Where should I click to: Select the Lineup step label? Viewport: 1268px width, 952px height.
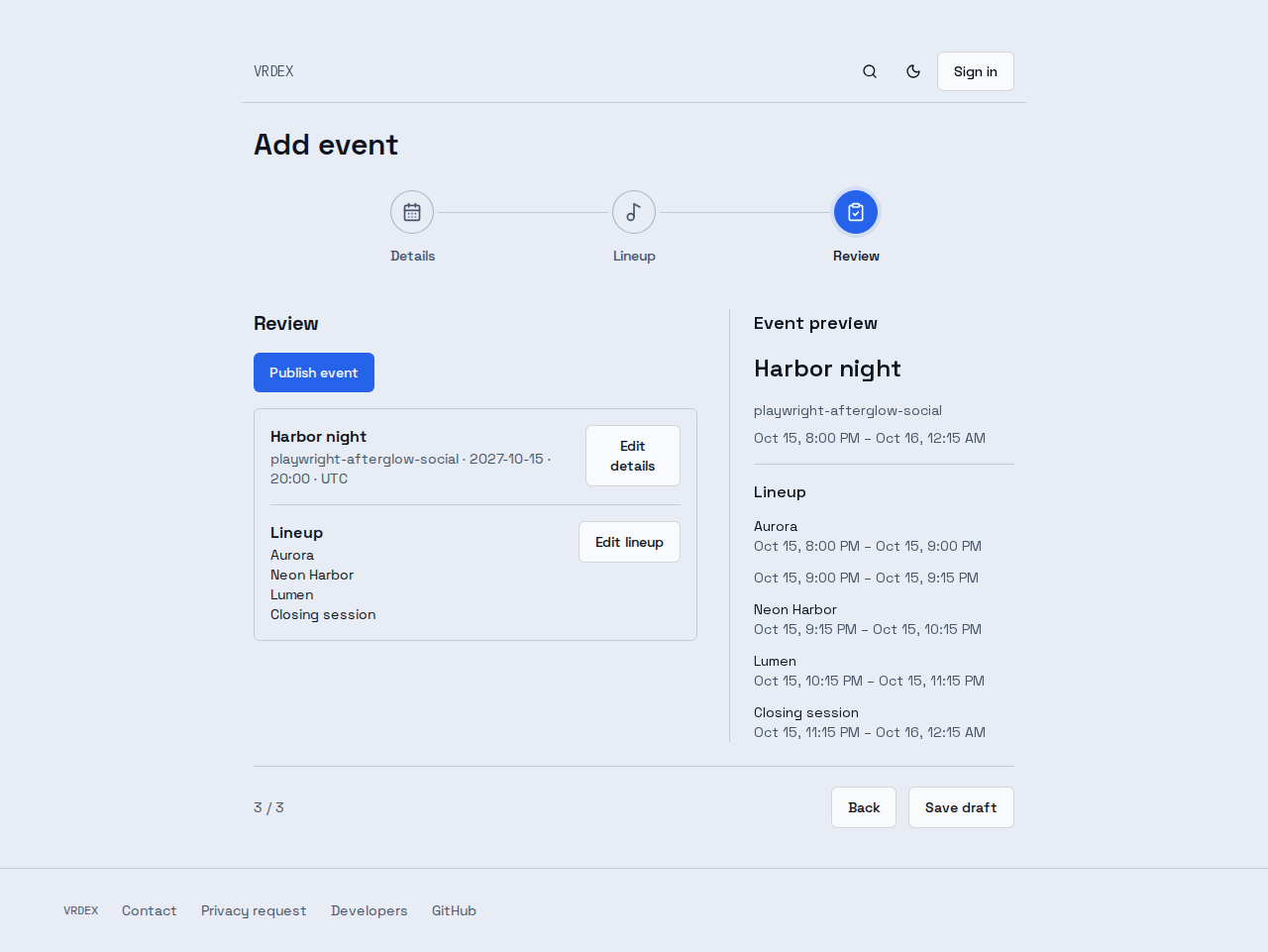coord(634,256)
